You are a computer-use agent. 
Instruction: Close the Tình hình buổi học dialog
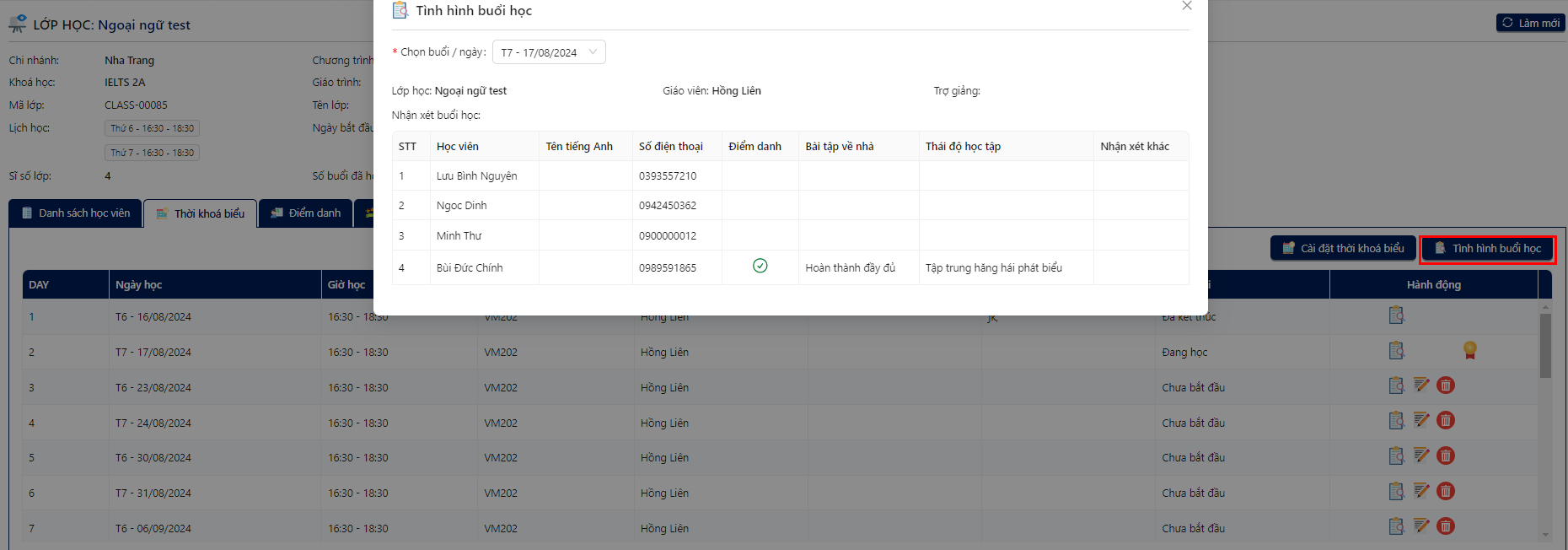click(x=1187, y=6)
